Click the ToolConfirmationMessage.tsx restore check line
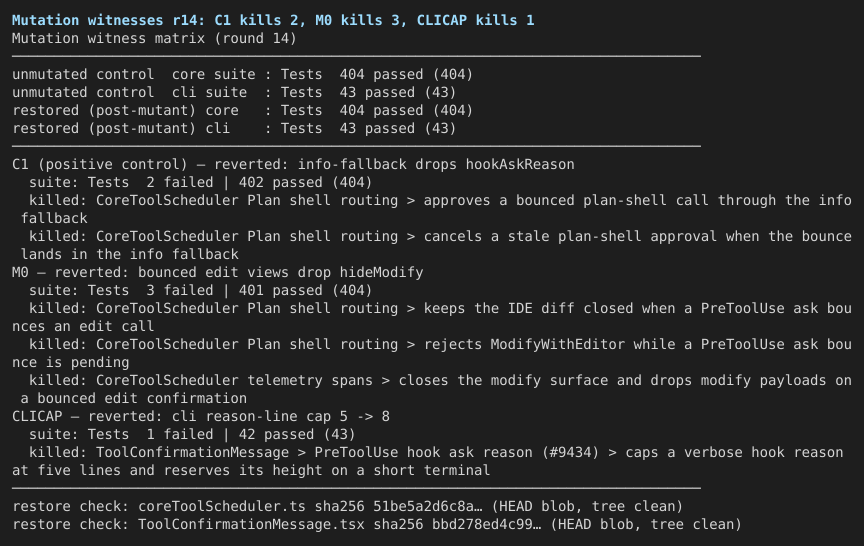The image size is (864, 546). click(x=377, y=524)
